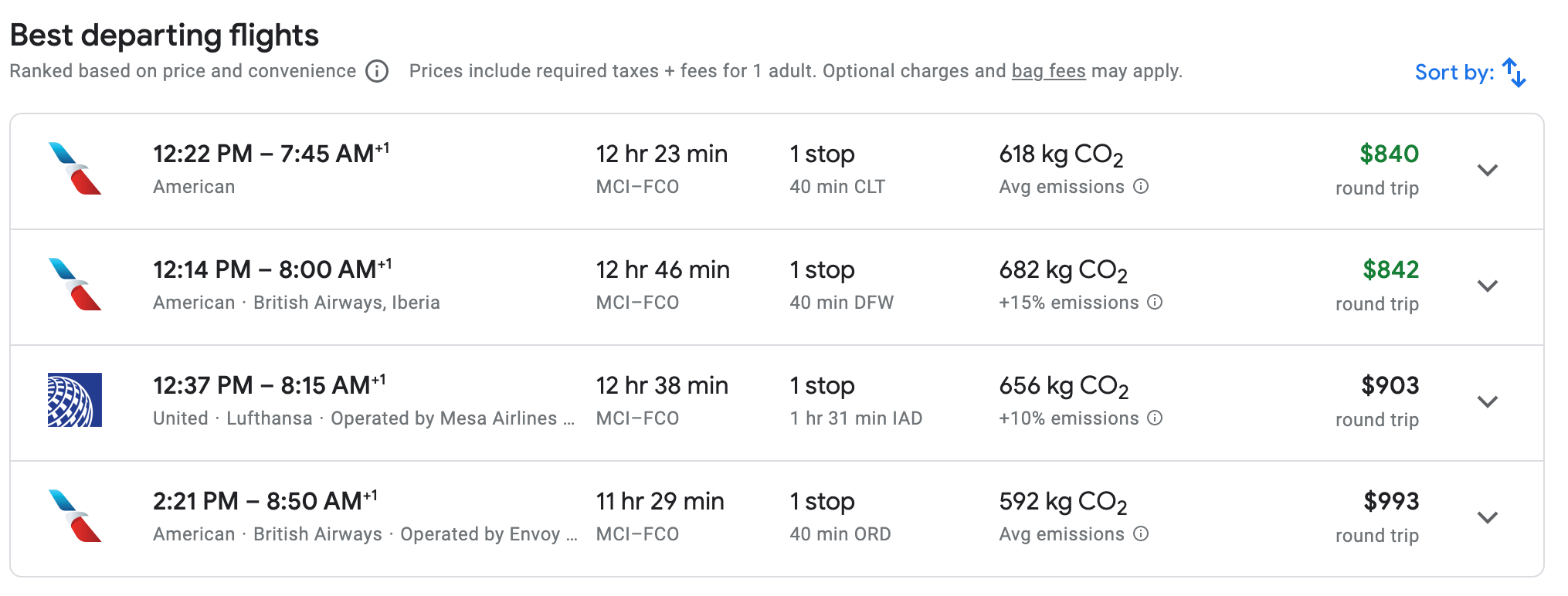Click info icon next to 618 kg emissions
Image resolution: width=1568 pixels, height=596 pixels.
1141,186
